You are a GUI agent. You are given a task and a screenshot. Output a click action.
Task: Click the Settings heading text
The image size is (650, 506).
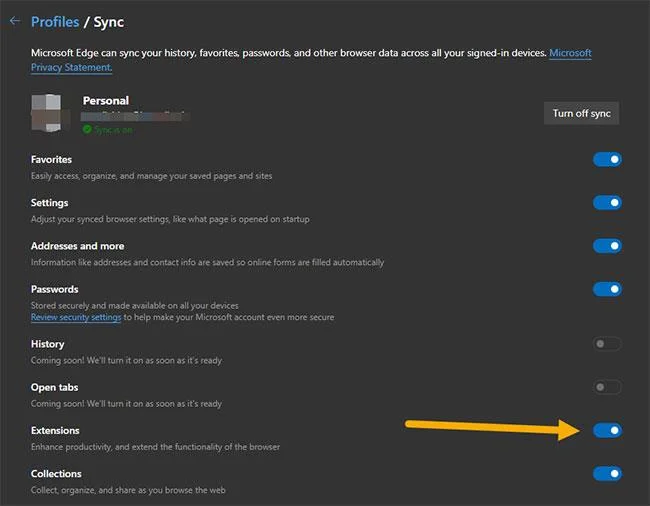pos(49,203)
